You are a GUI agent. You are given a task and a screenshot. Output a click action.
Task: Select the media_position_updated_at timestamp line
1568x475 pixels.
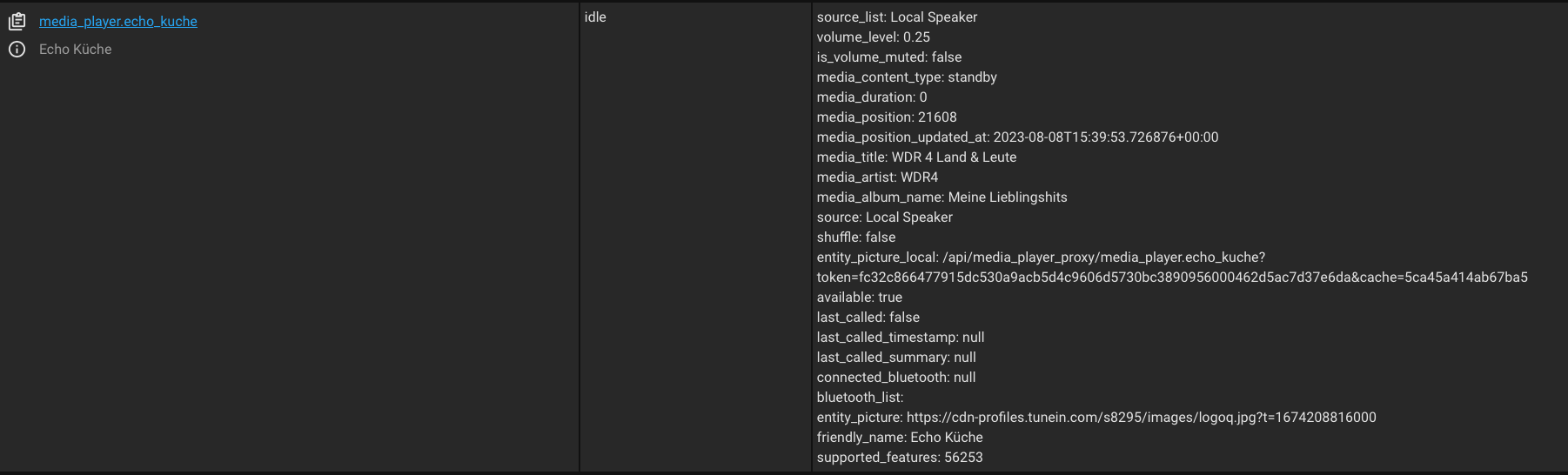click(x=1017, y=137)
